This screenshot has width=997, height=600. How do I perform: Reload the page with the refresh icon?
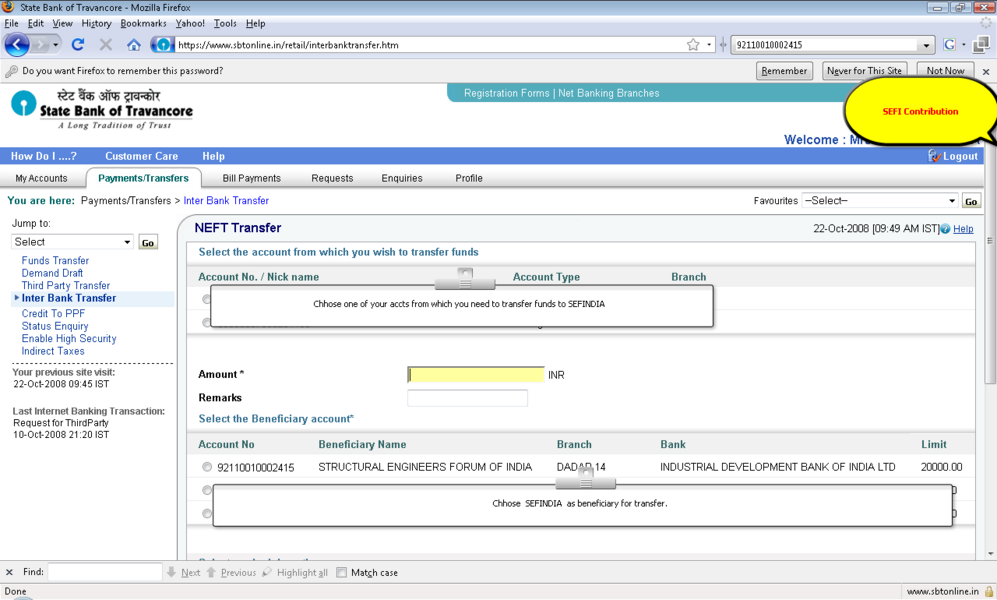78,45
